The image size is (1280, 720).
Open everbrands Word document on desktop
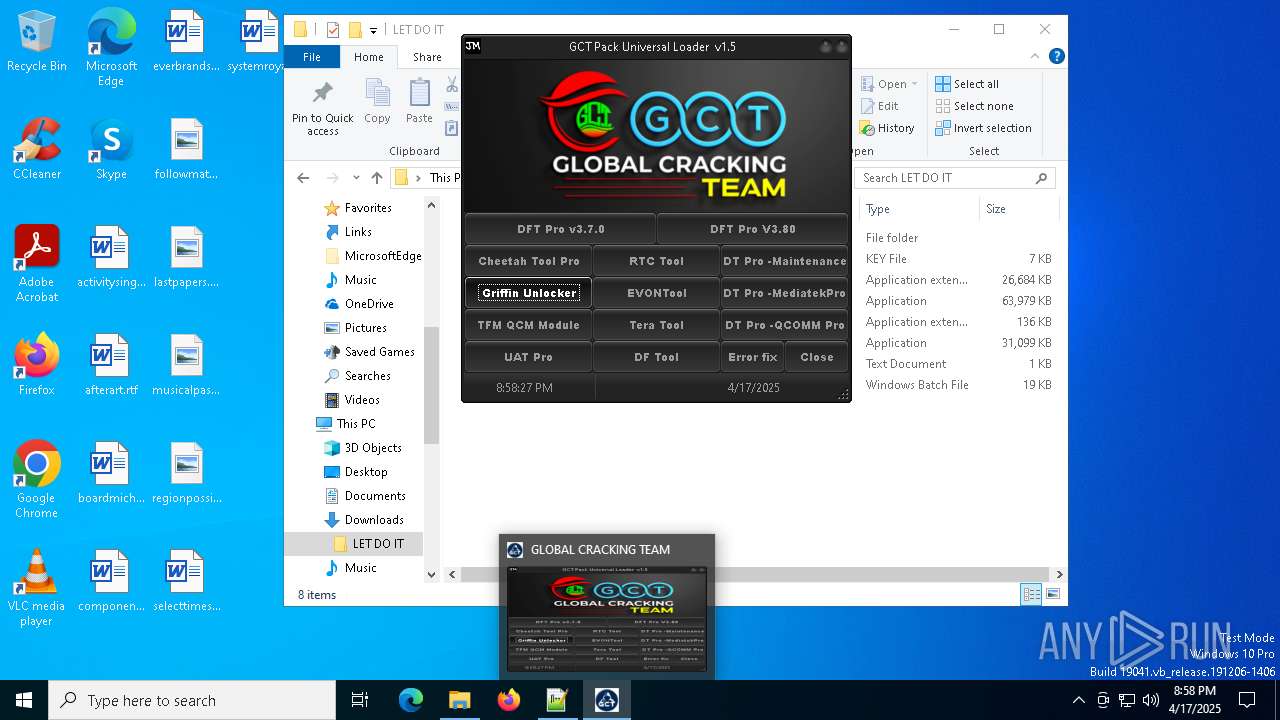(x=186, y=42)
